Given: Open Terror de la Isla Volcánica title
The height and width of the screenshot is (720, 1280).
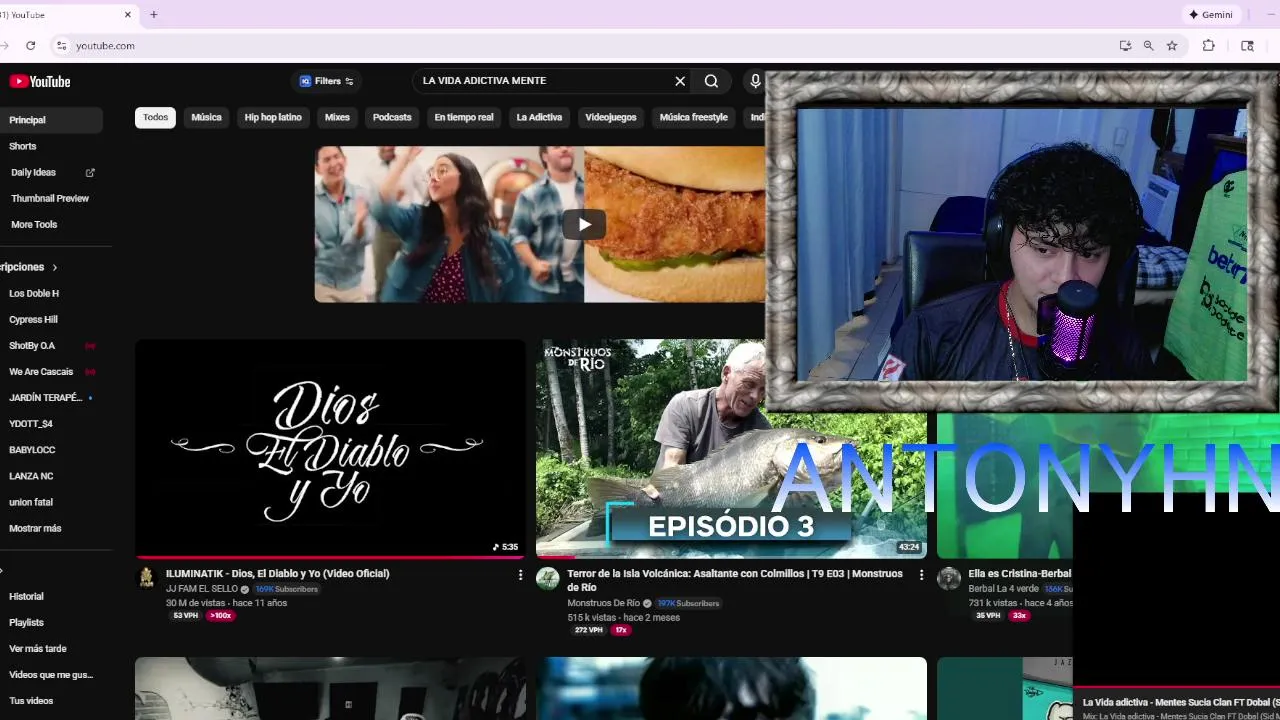Looking at the screenshot, I should 735,580.
